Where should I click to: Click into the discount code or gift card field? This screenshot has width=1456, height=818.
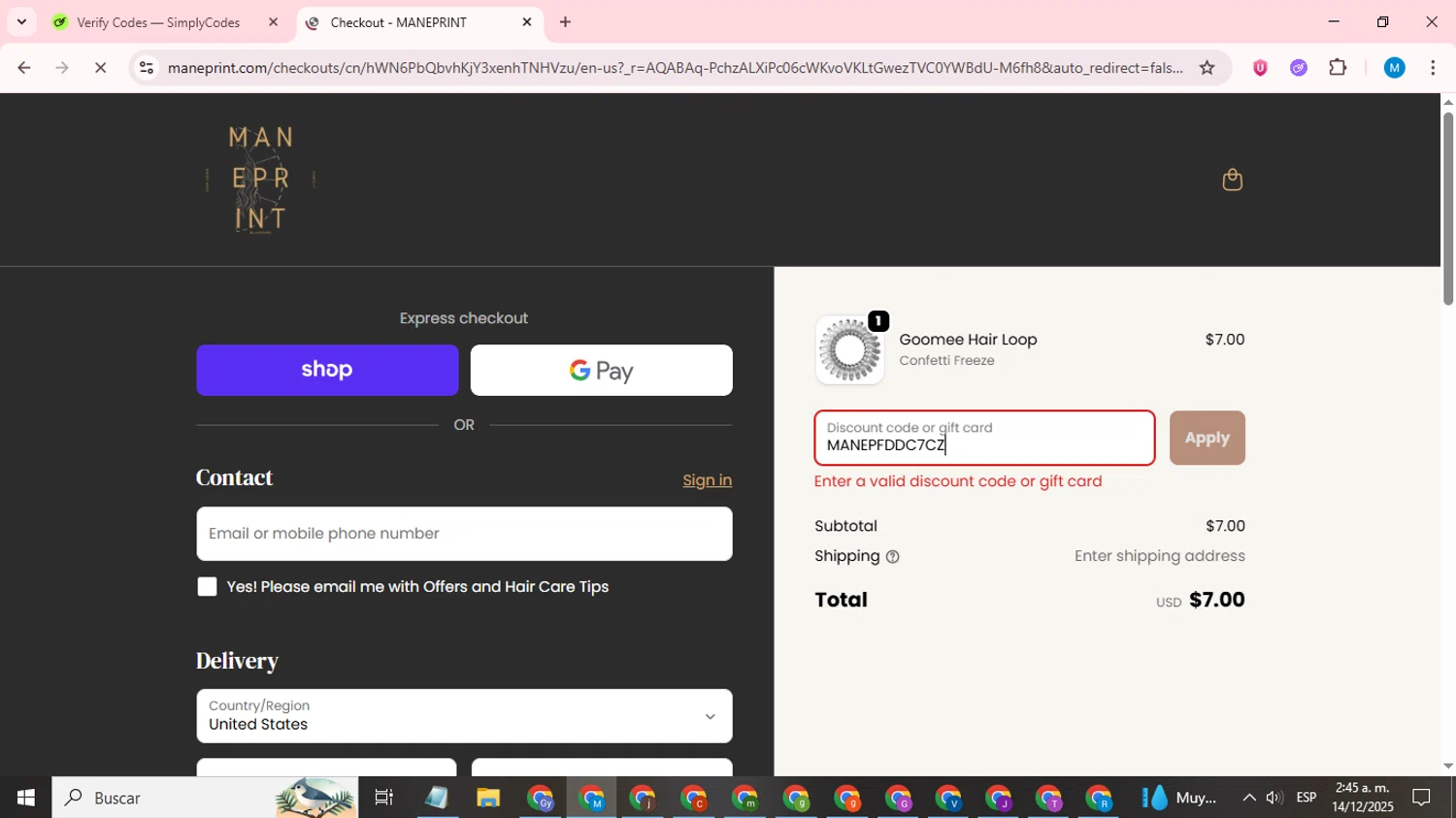[x=984, y=438]
